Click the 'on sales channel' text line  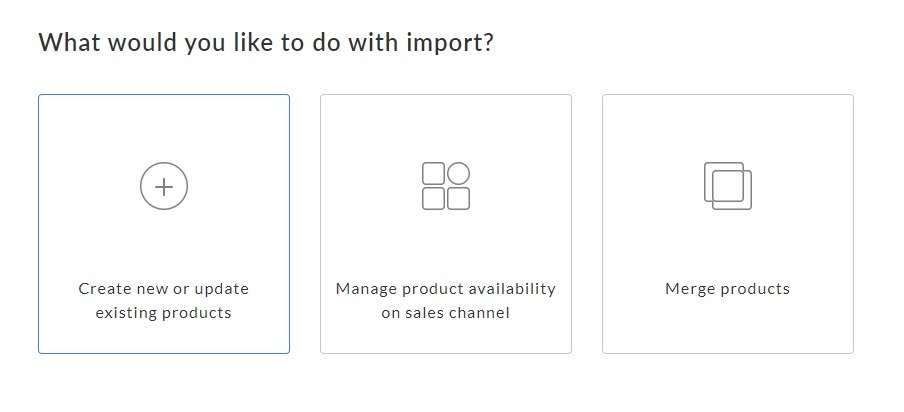(x=446, y=313)
